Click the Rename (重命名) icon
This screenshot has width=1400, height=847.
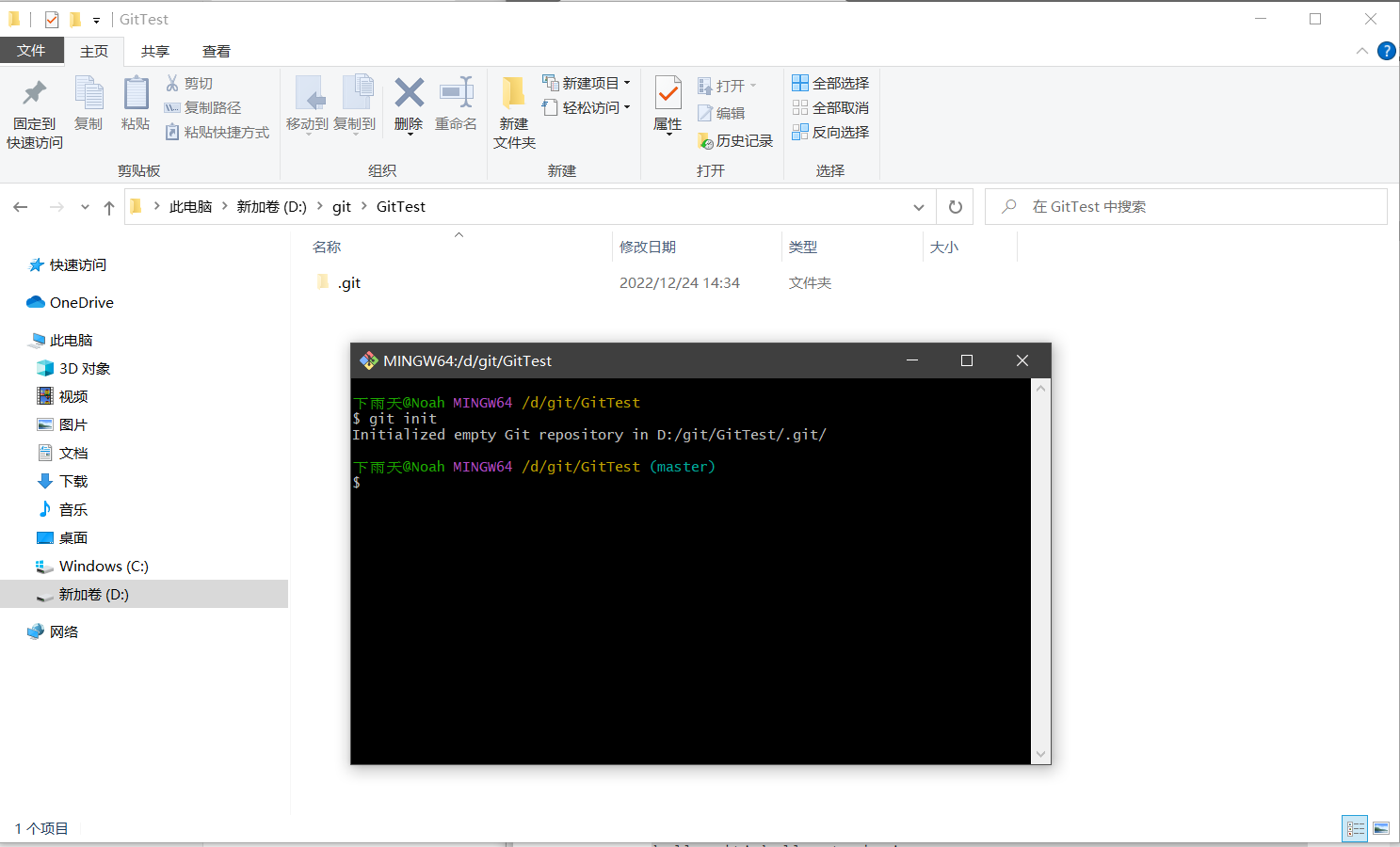click(x=456, y=104)
